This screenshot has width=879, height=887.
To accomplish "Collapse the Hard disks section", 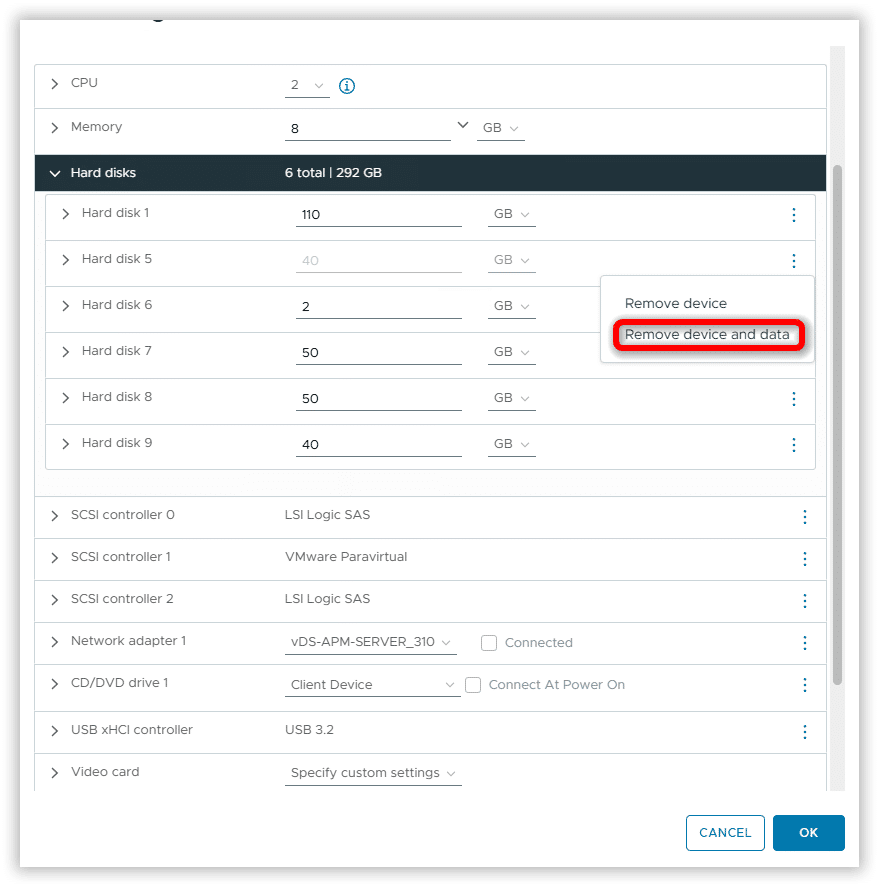I will point(55,173).
